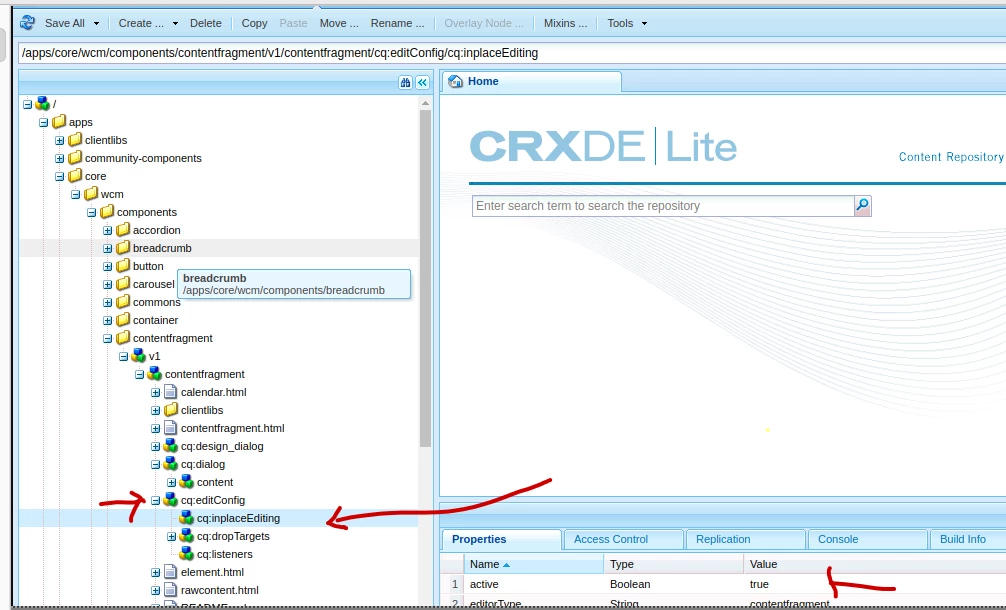1006x610 pixels.
Task: Collapse the wcm folder
Action: (x=76, y=194)
